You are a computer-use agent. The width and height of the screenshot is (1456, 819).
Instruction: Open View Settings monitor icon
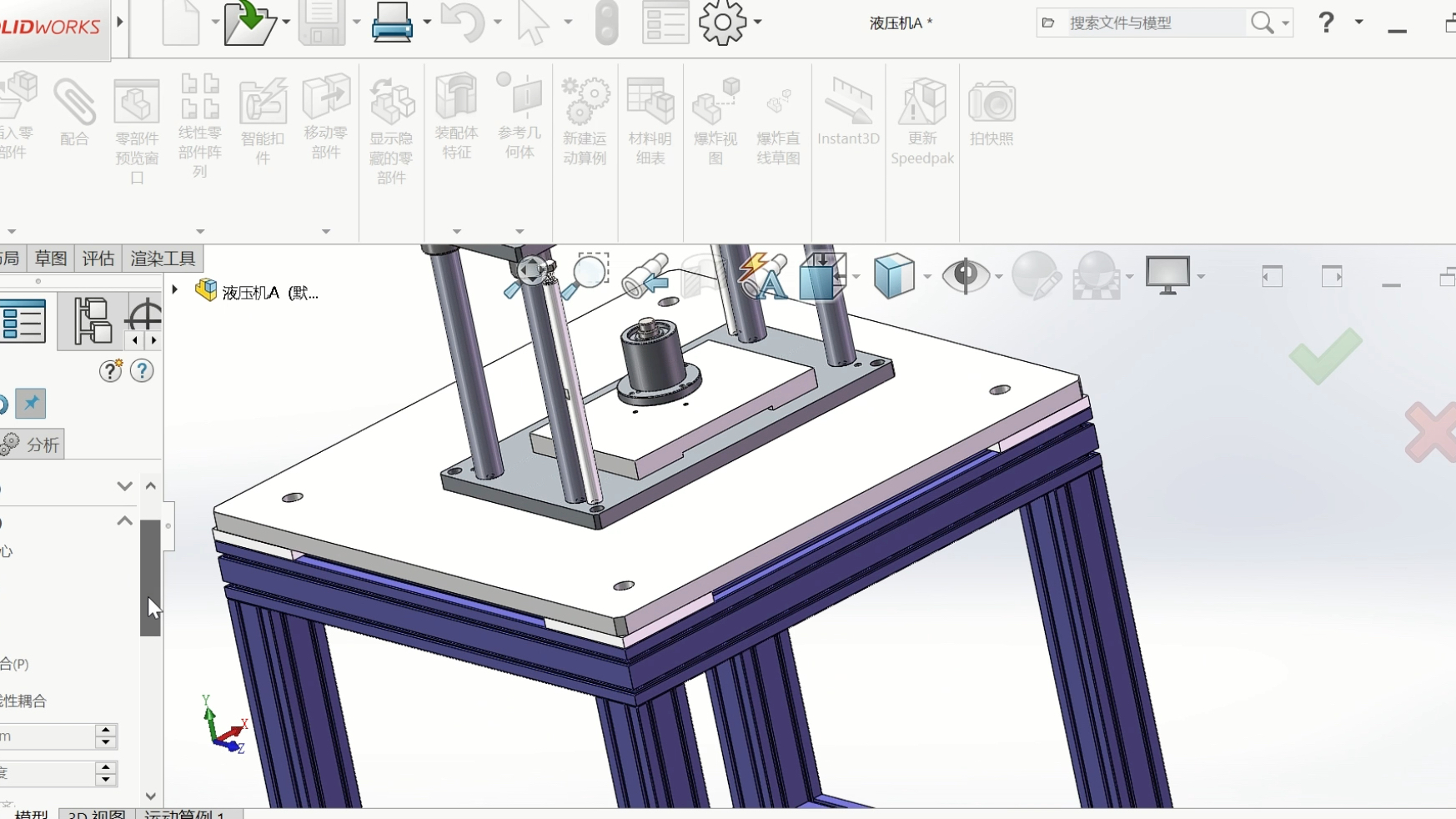coord(1167,276)
